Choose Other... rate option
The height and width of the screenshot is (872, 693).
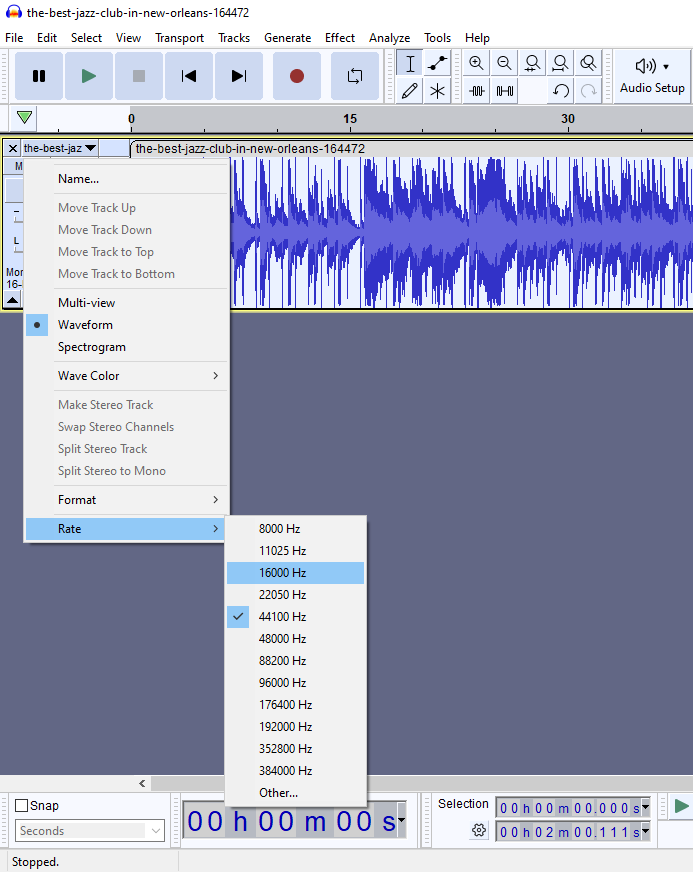pyautogui.click(x=278, y=793)
